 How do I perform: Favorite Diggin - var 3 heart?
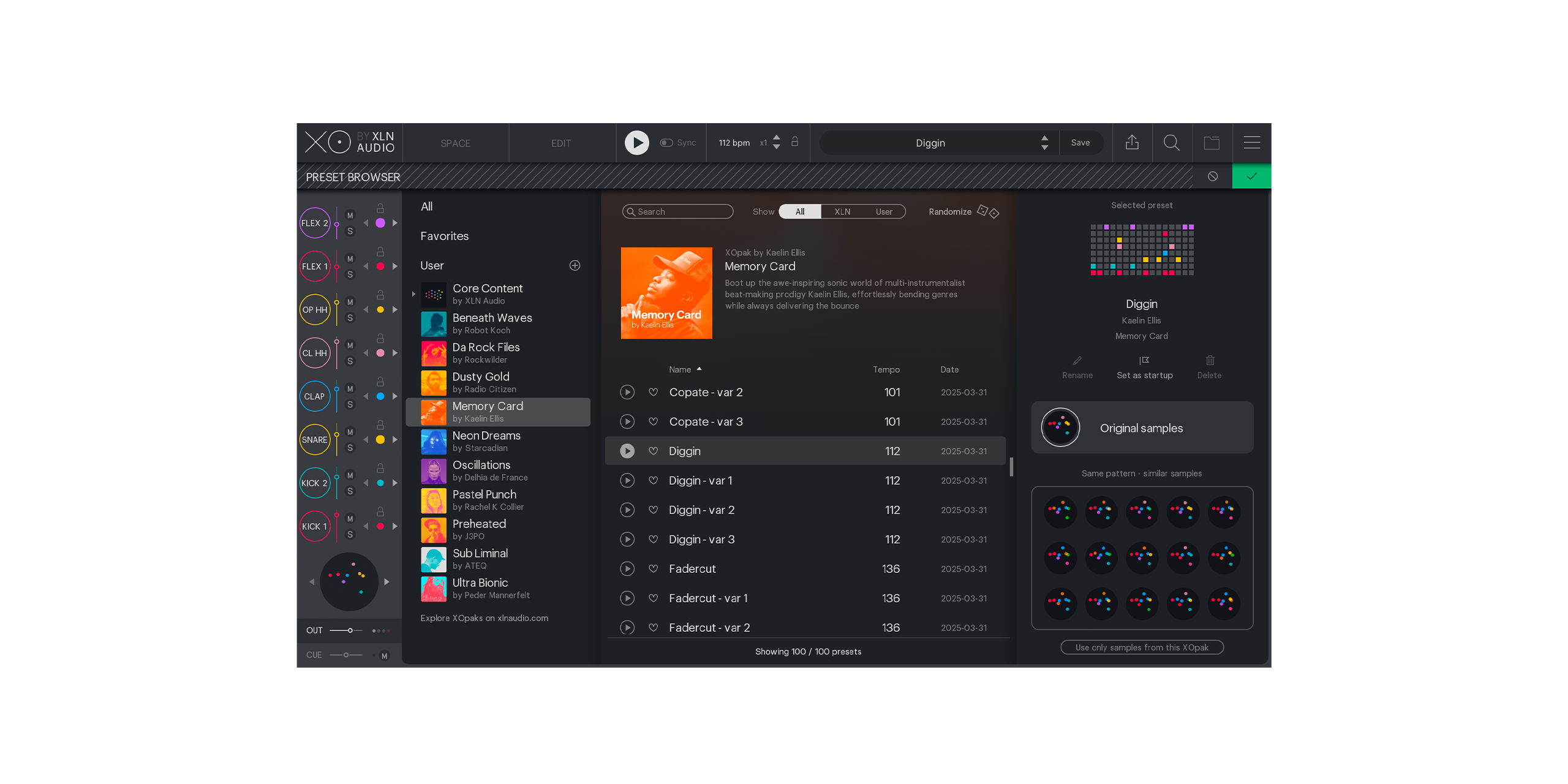(x=653, y=539)
